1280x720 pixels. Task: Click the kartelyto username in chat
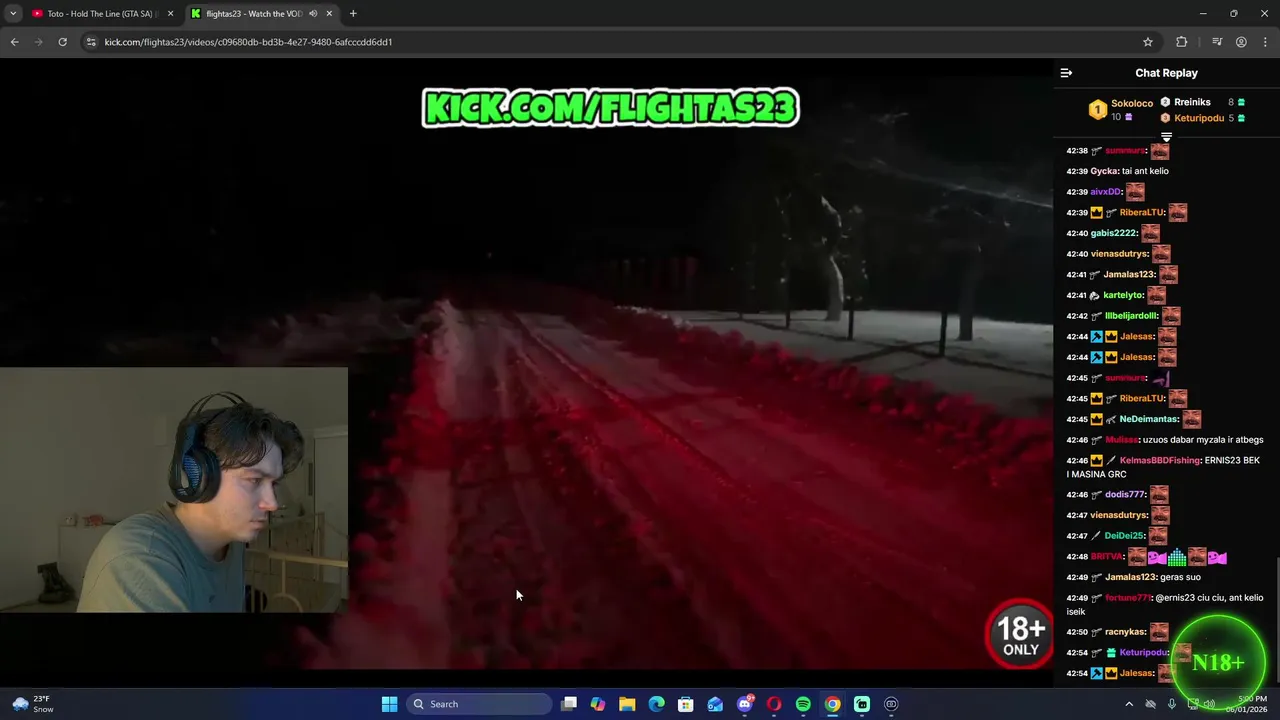1123,295
